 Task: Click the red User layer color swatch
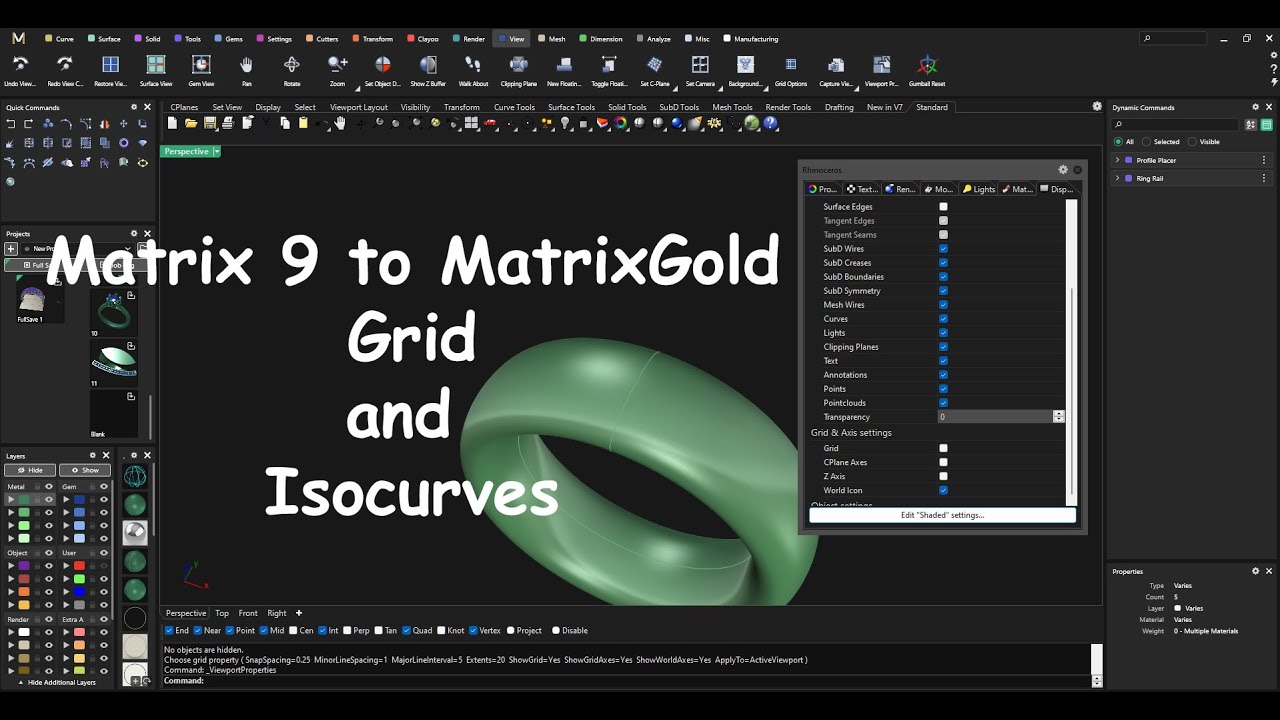coord(79,566)
